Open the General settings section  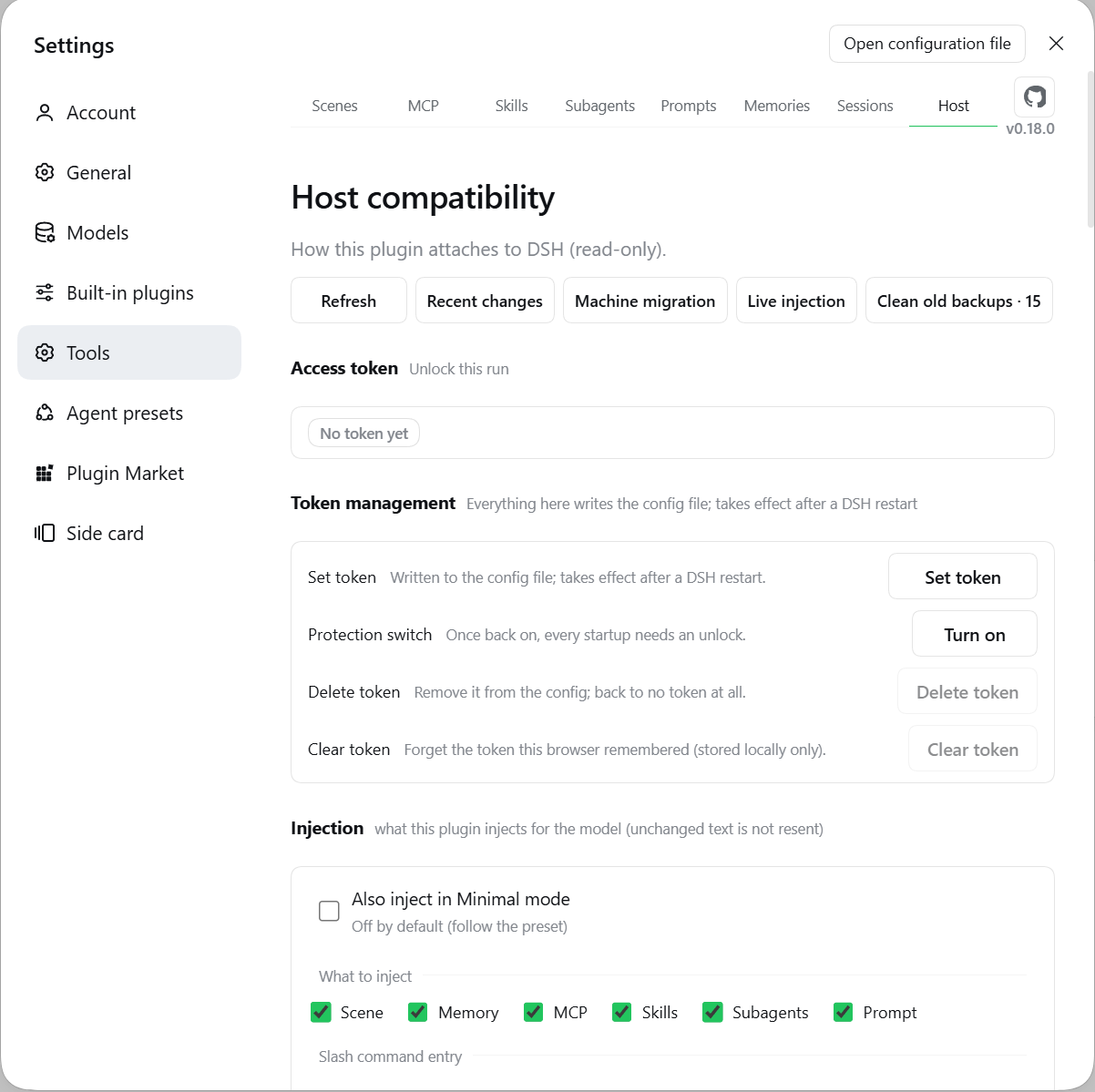point(129,173)
